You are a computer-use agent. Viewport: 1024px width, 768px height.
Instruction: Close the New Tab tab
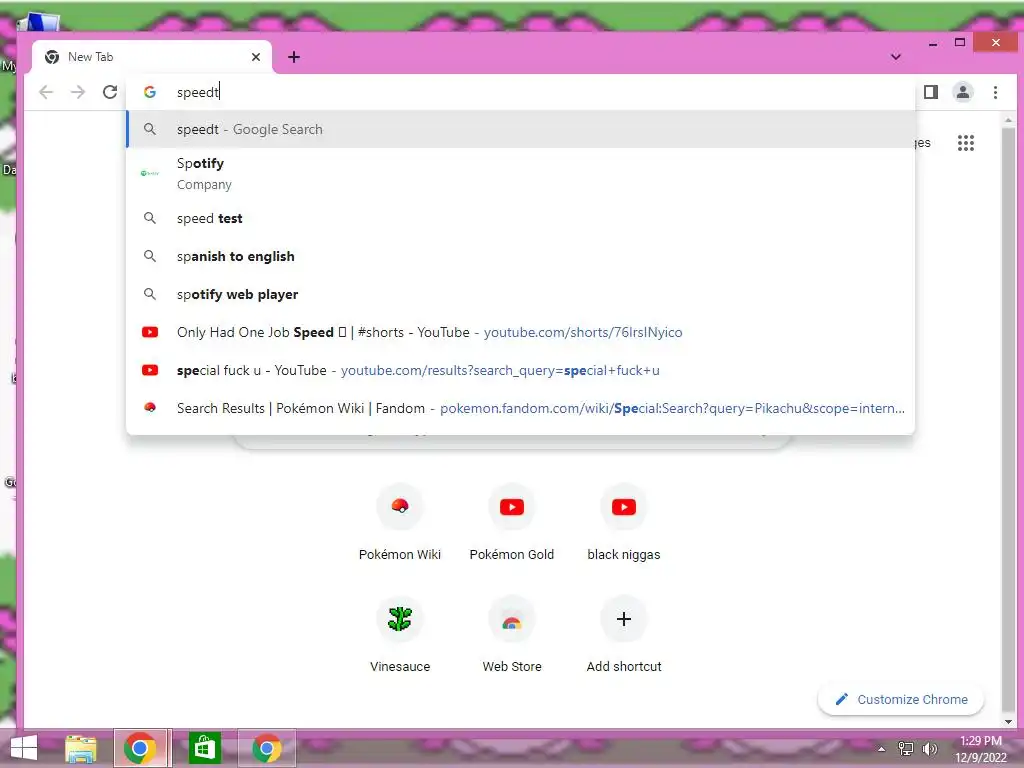[x=256, y=57]
